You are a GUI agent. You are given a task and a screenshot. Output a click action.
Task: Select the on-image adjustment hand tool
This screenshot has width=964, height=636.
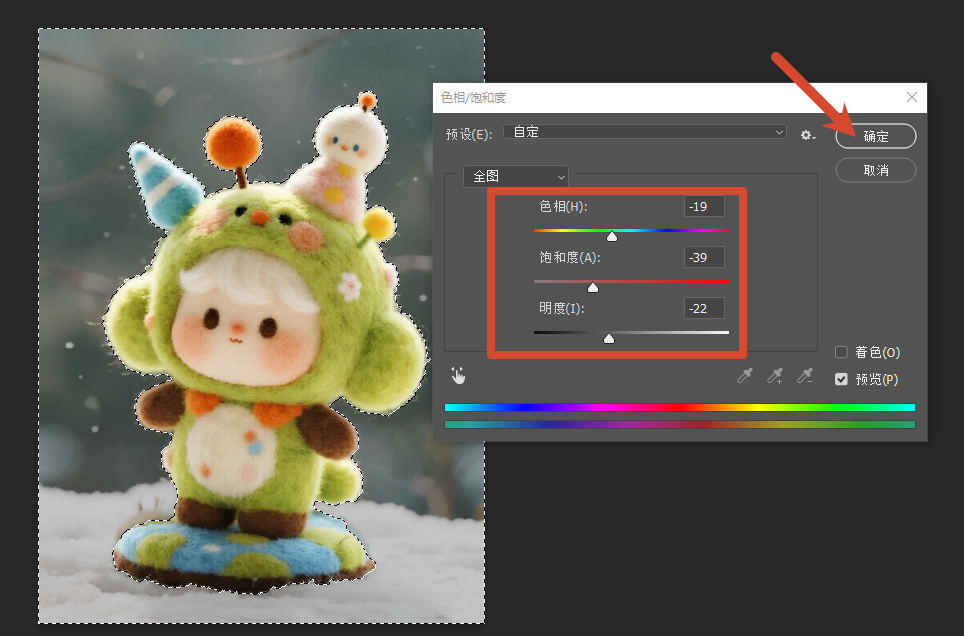click(x=458, y=375)
